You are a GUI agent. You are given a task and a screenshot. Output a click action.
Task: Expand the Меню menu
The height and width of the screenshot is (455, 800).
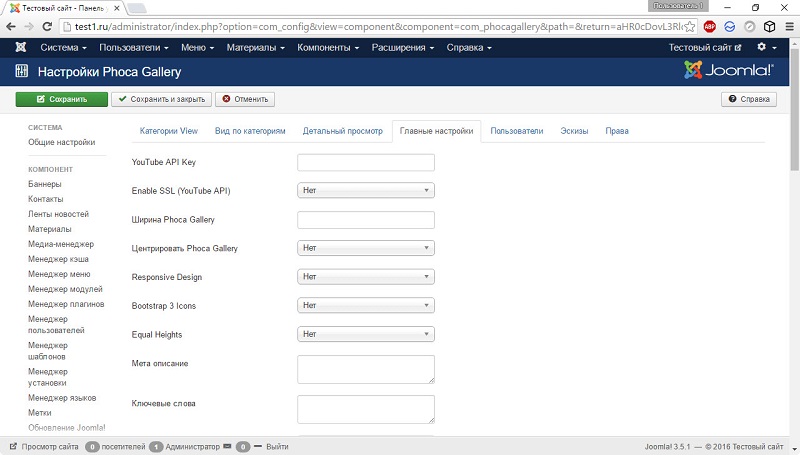pos(197,47)
